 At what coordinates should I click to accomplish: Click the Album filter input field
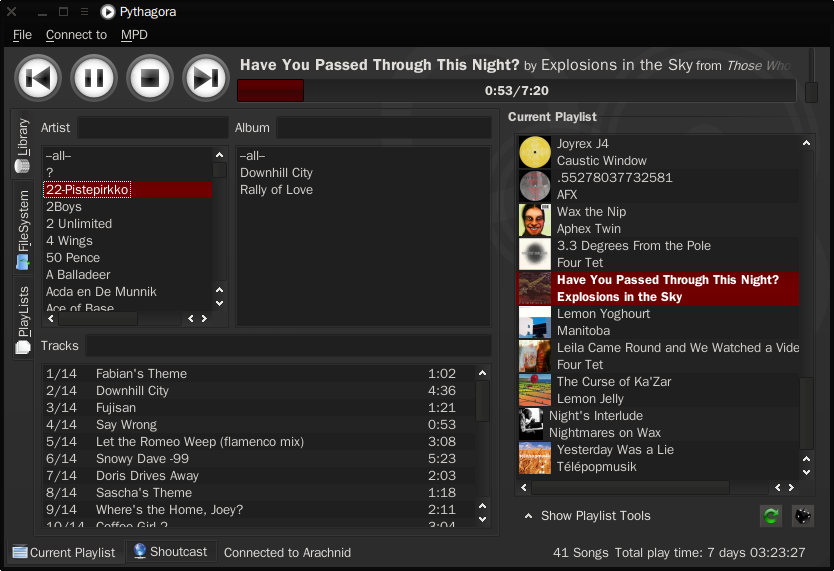click(384, 128)
